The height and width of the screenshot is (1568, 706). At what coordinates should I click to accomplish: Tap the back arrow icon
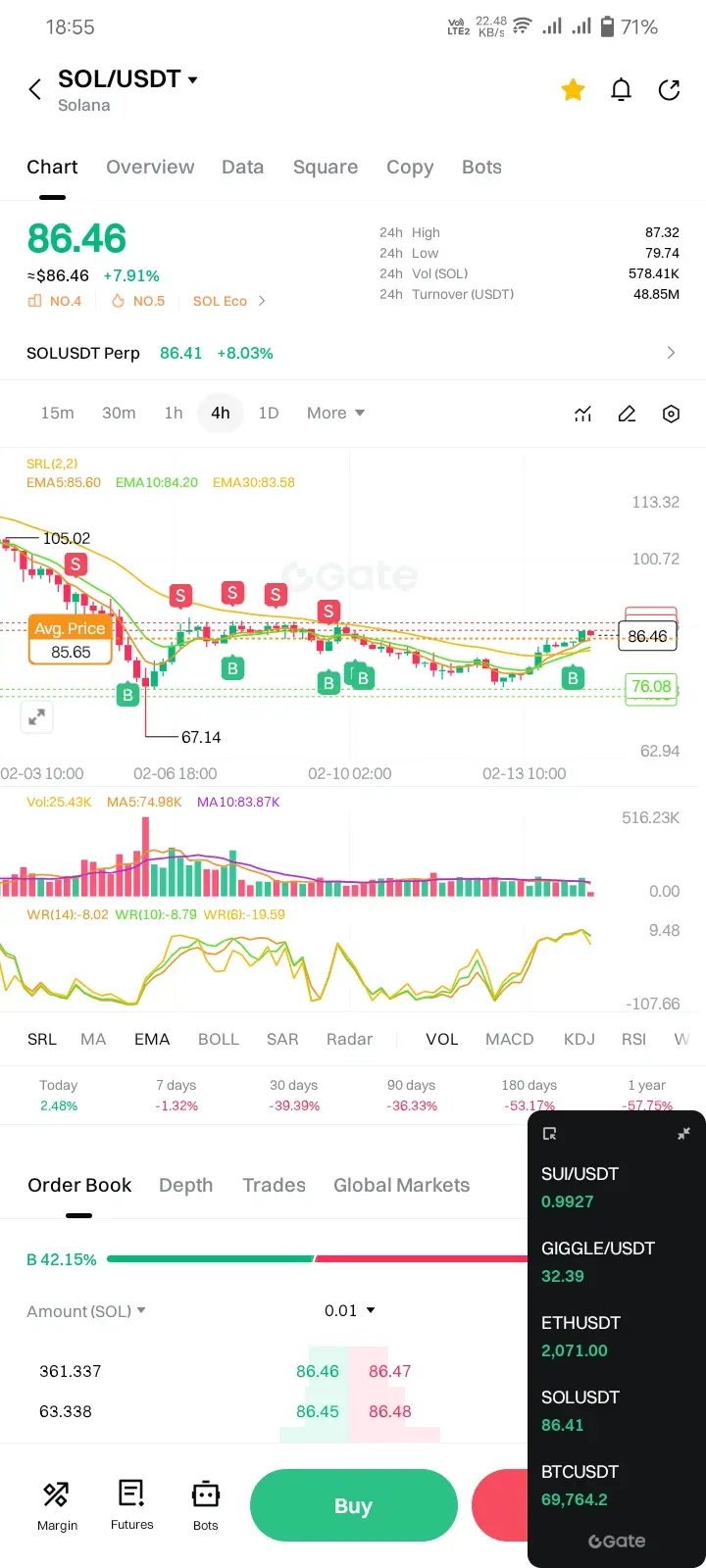tap(35, 90)
